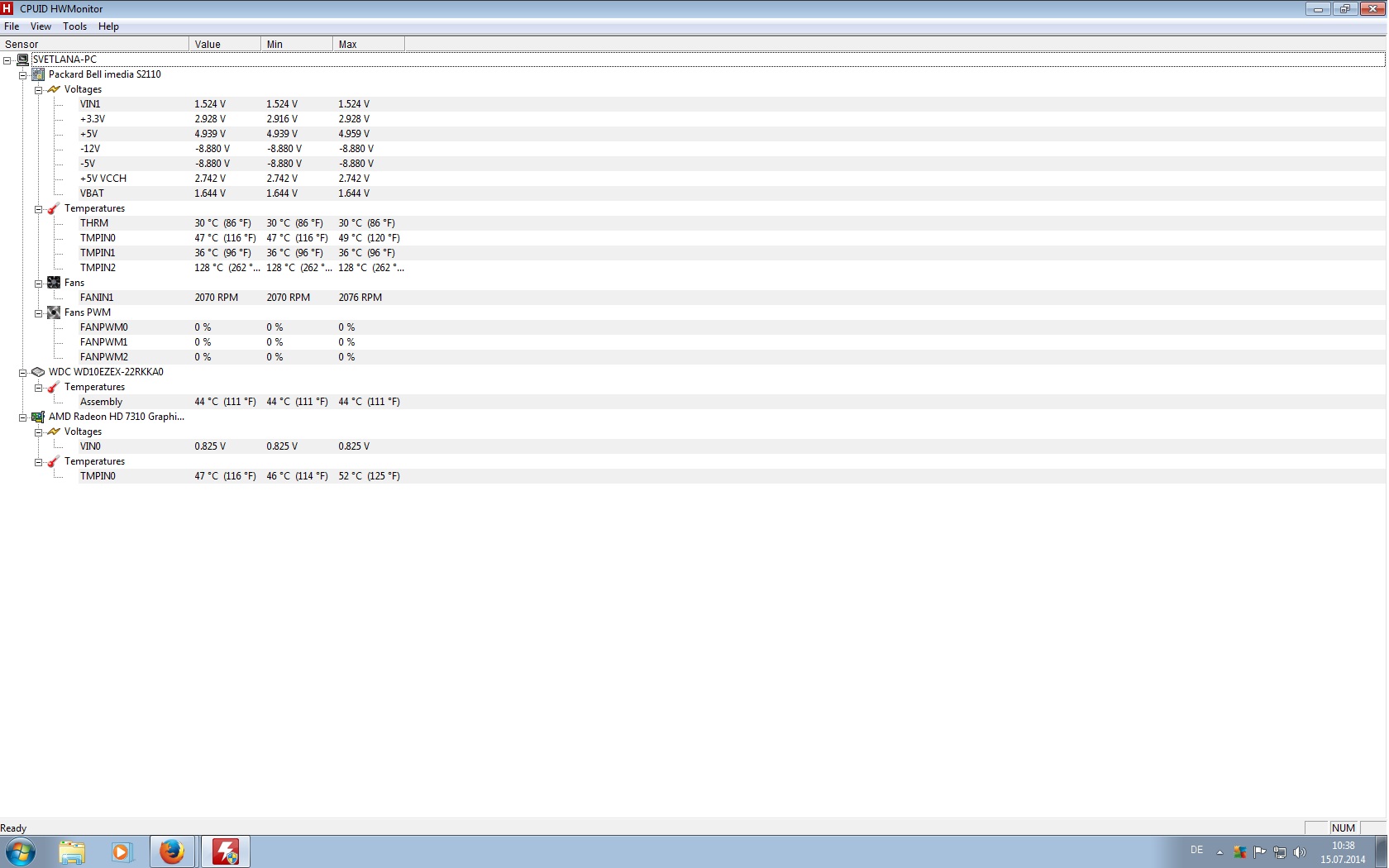Screen dimensions: 1389x868
Task: Collapse the Fans PWM group
Action: click(x=38, y=313)
